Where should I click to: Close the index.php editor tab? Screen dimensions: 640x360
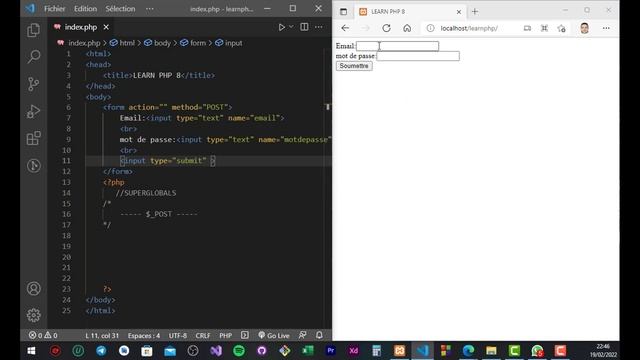pos(106,27)
